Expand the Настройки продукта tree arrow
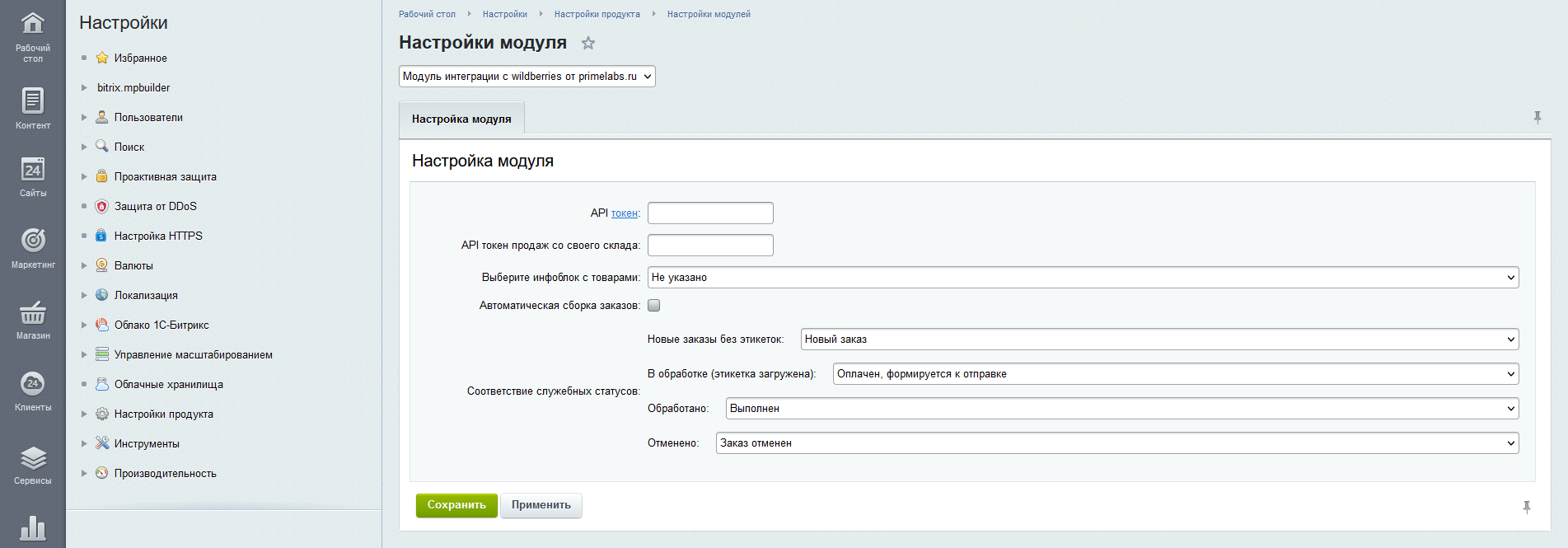 click(x=84, y=415)
